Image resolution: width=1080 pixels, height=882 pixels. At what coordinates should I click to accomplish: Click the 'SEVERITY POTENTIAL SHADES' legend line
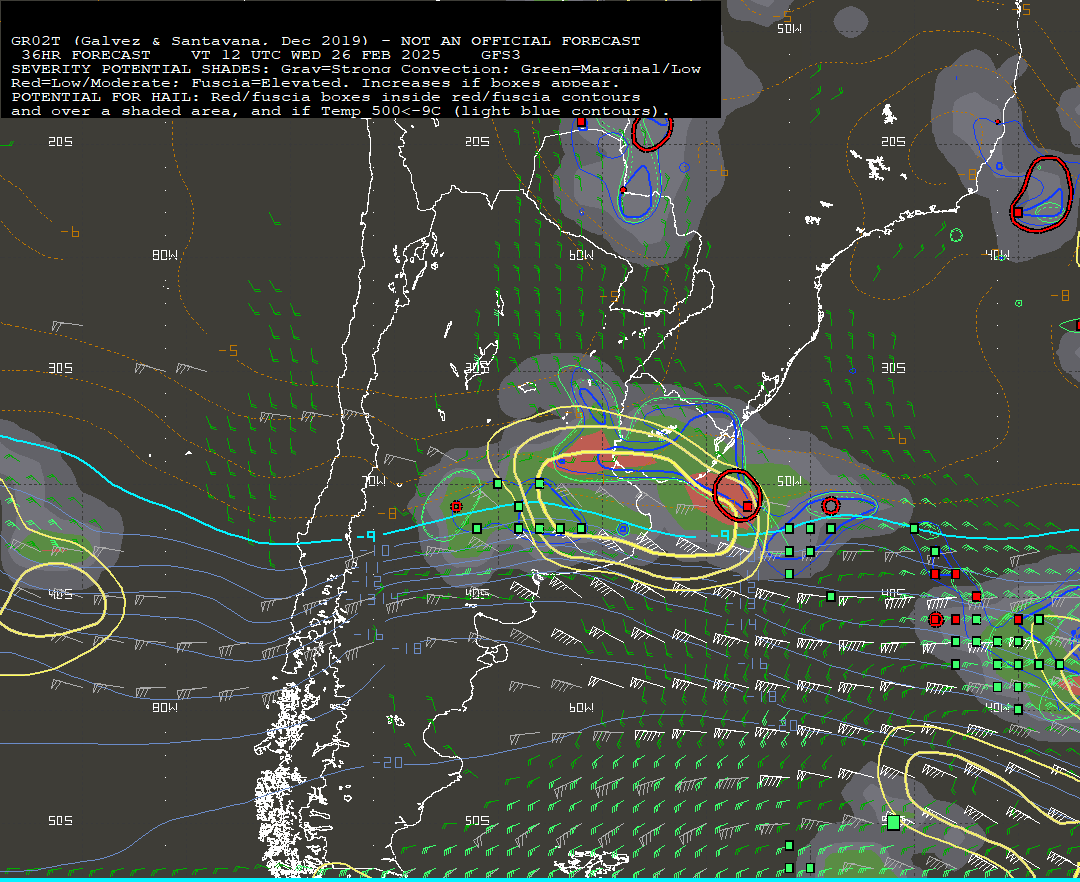coord(356,69)
